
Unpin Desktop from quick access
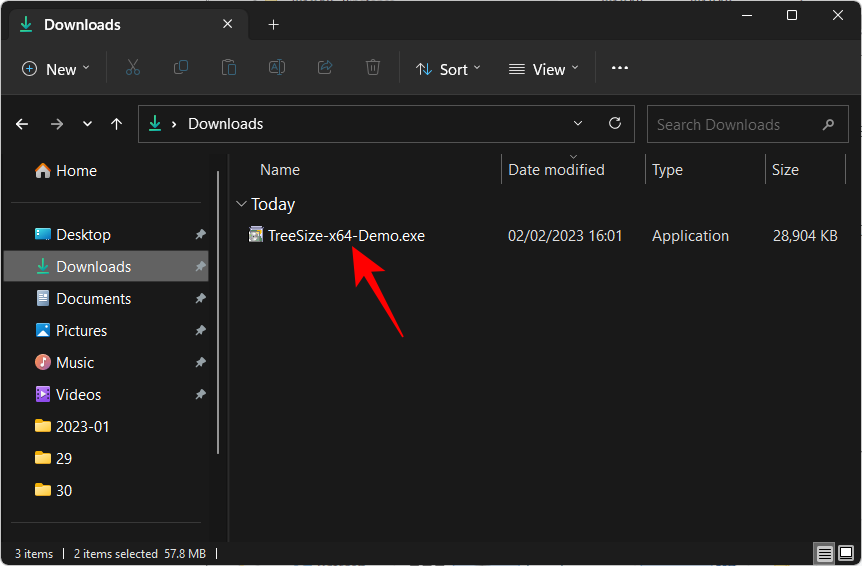200,235
